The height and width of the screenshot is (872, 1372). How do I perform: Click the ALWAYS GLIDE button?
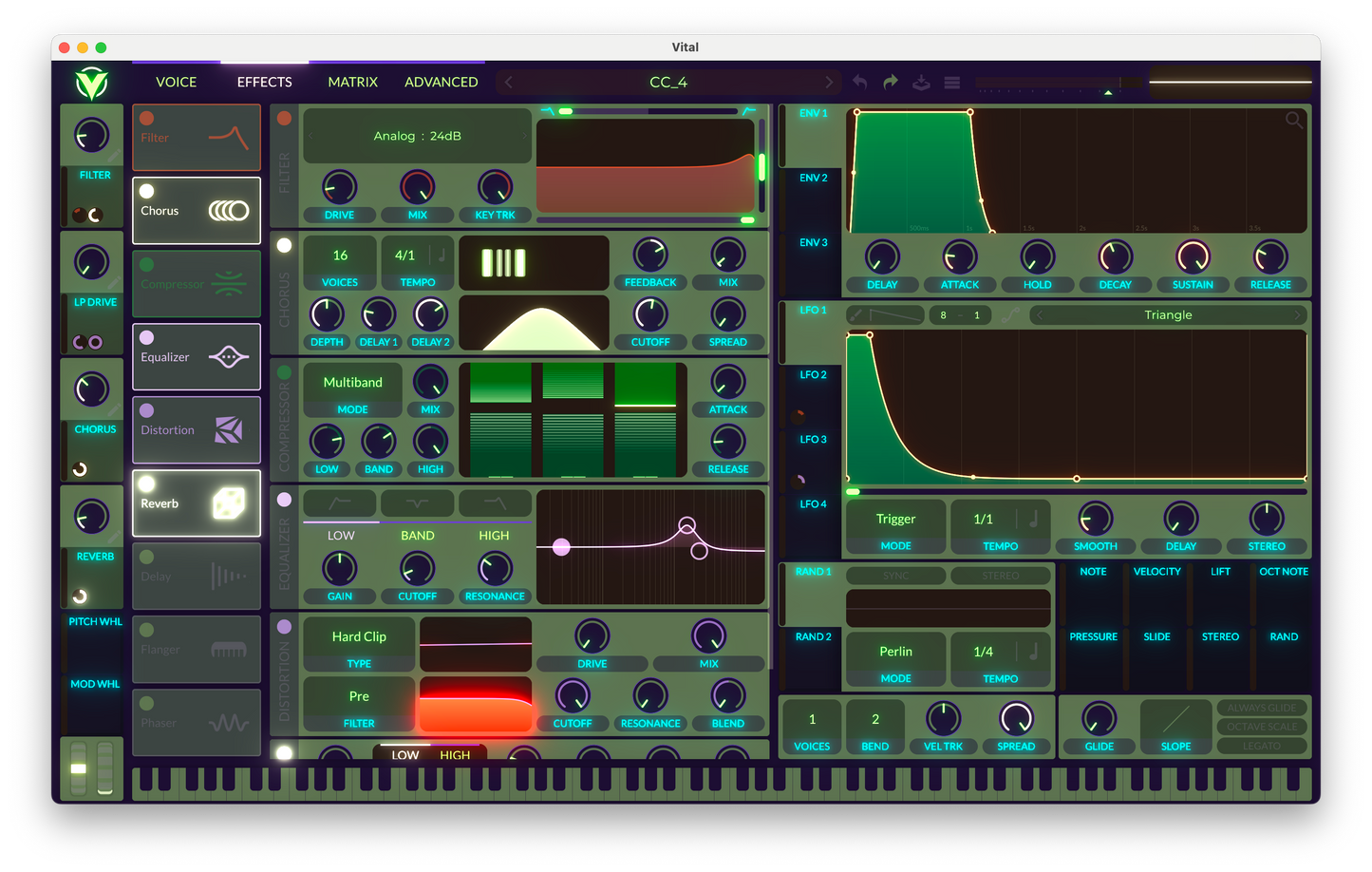point(1262,708)
